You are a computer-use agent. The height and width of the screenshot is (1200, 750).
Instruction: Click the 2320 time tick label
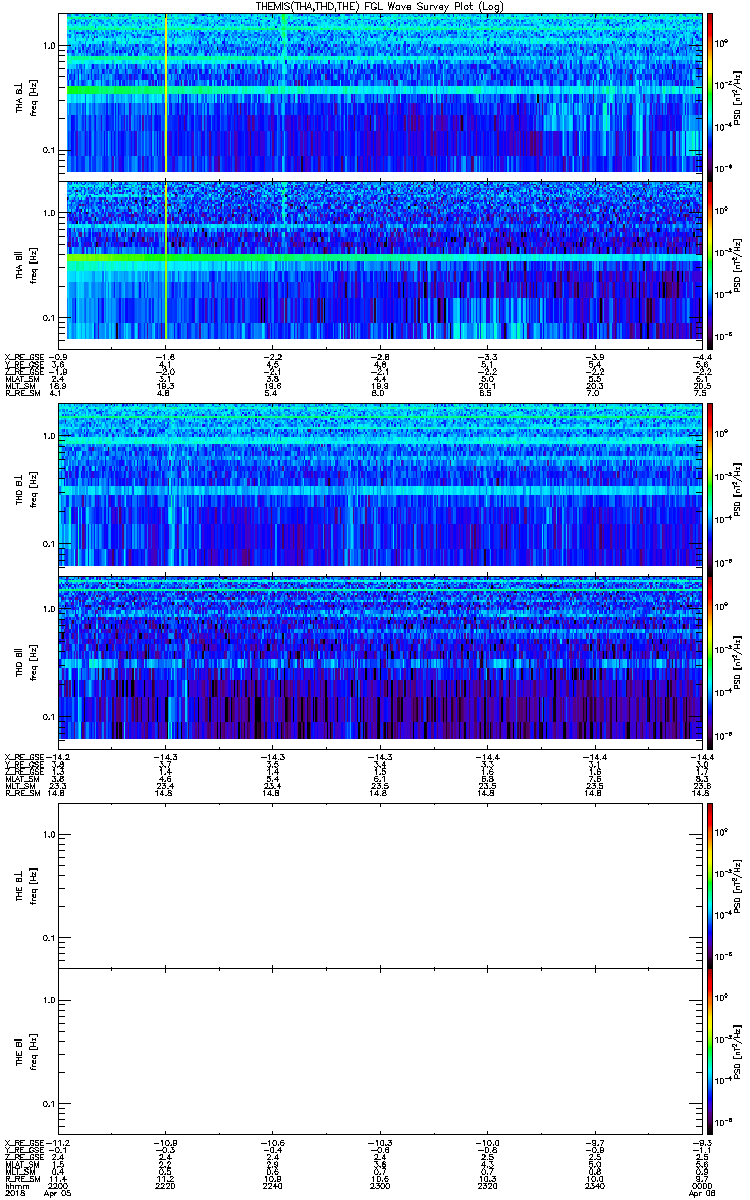click(487, 1186)
